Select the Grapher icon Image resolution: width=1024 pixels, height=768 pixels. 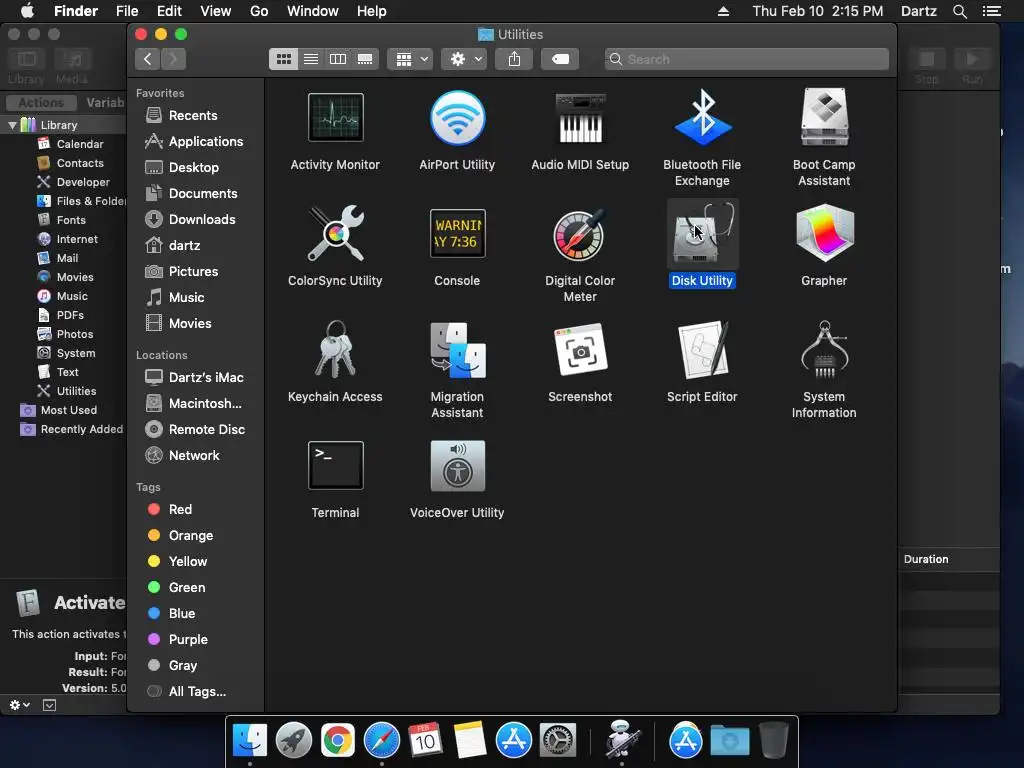click(824, 233)
